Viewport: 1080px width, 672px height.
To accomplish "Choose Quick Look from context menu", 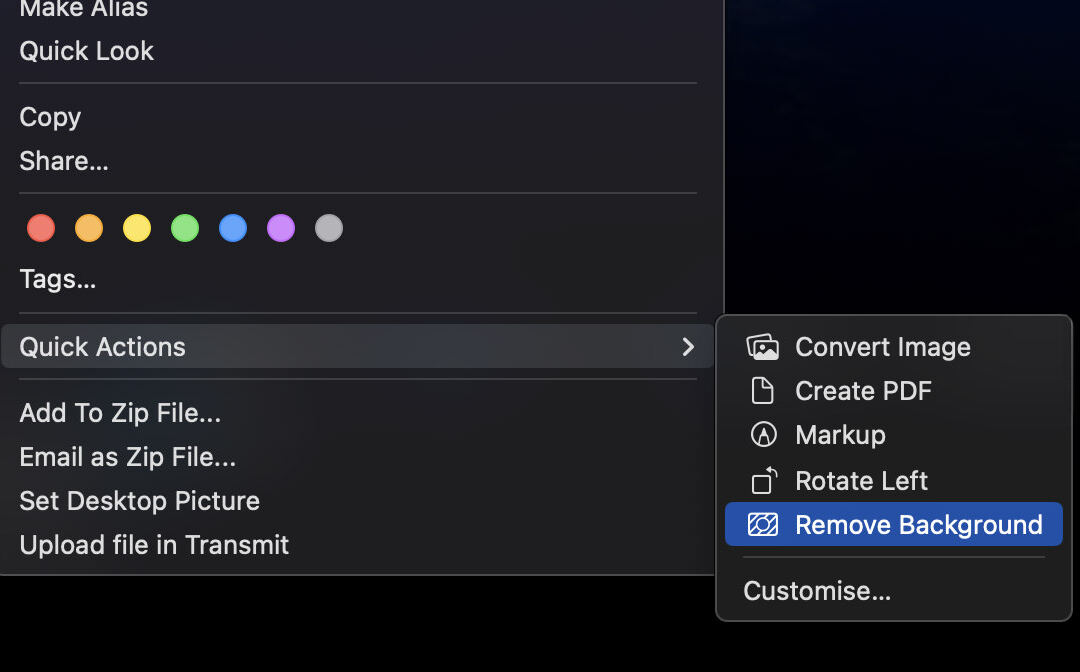I will tap(87, 51).
